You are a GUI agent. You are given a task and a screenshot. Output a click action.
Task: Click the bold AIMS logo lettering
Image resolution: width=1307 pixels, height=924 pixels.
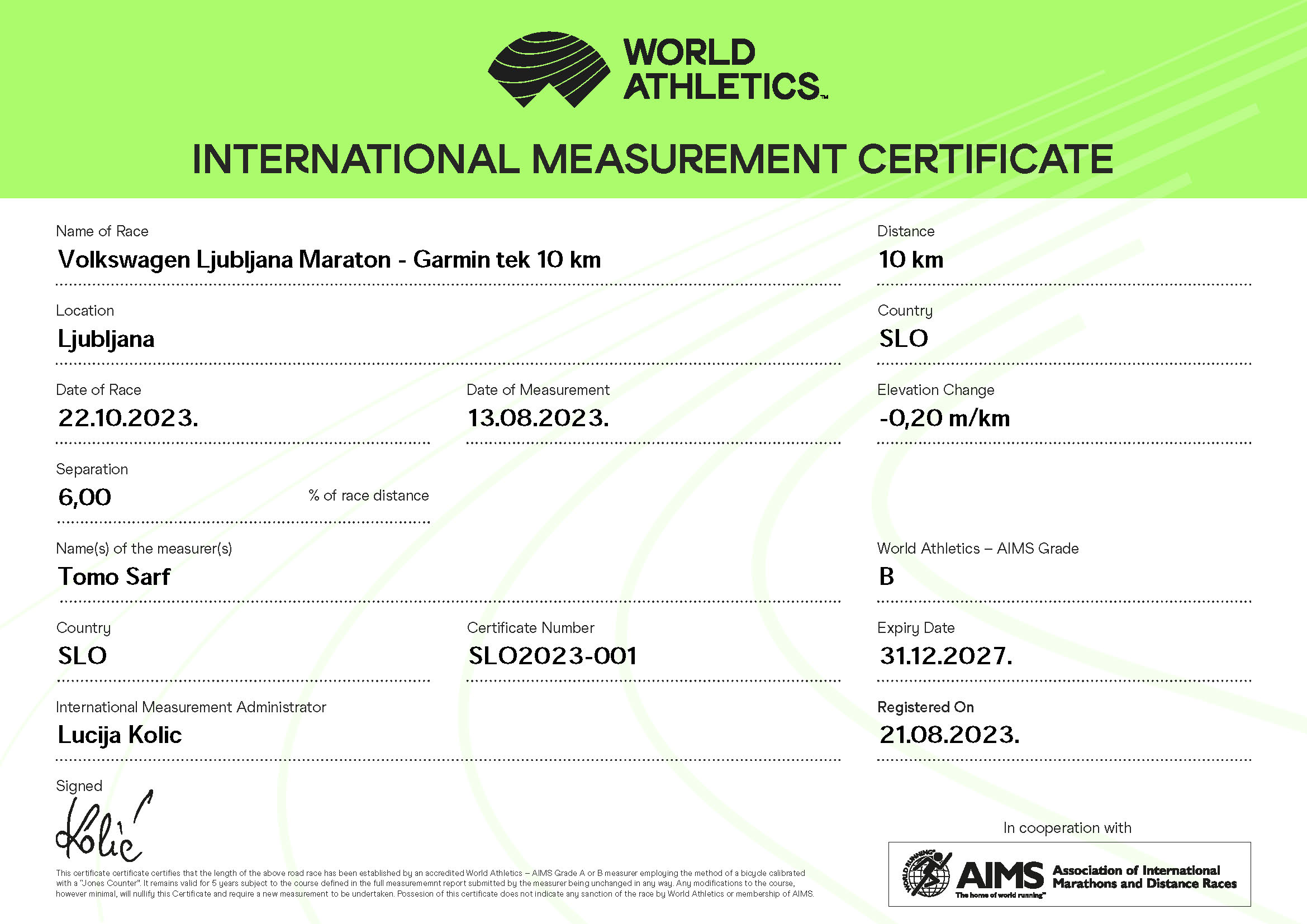1000,875
